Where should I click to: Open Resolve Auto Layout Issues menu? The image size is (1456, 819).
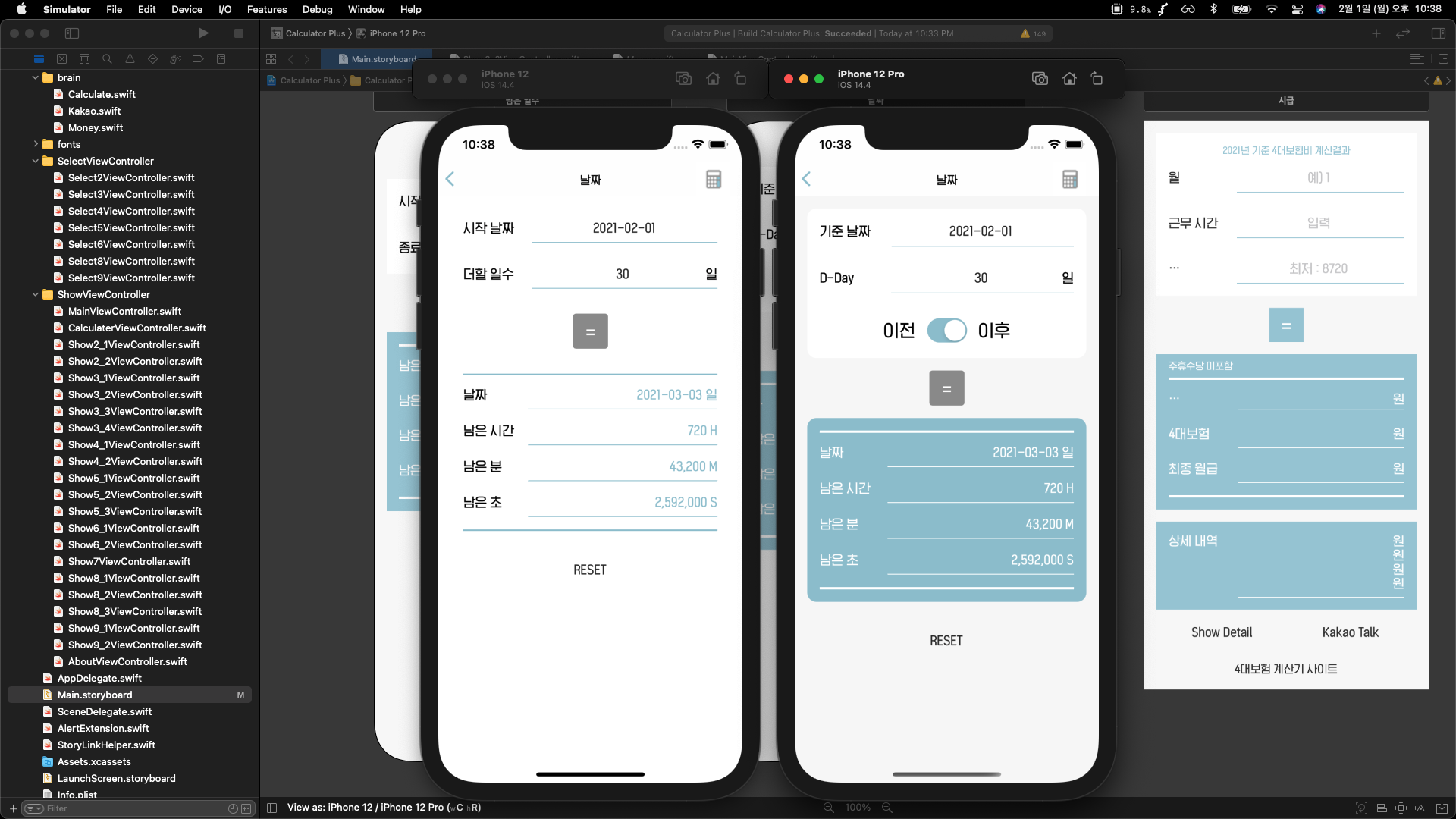tap(1421, 808)
